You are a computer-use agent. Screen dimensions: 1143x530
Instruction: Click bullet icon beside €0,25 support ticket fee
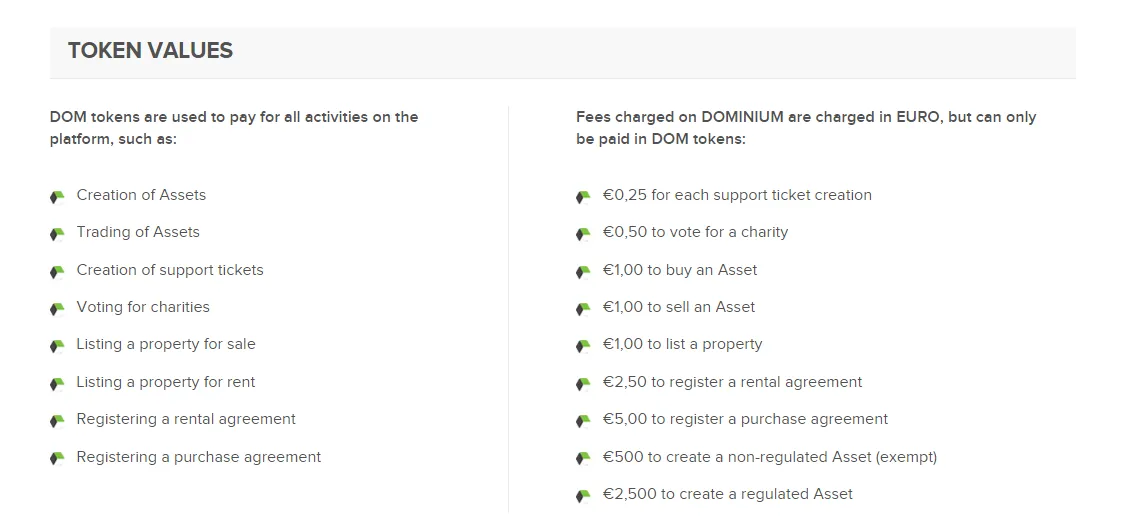(x=583, y=197)
